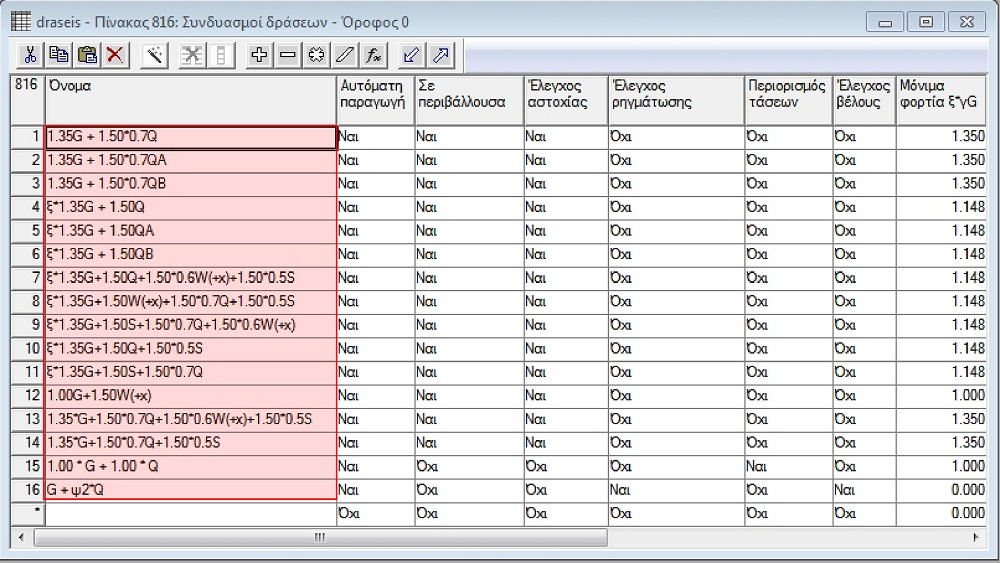Click the table icon in the title bar
Screen dimensions: 1000x563
click(x=20, y=21)
